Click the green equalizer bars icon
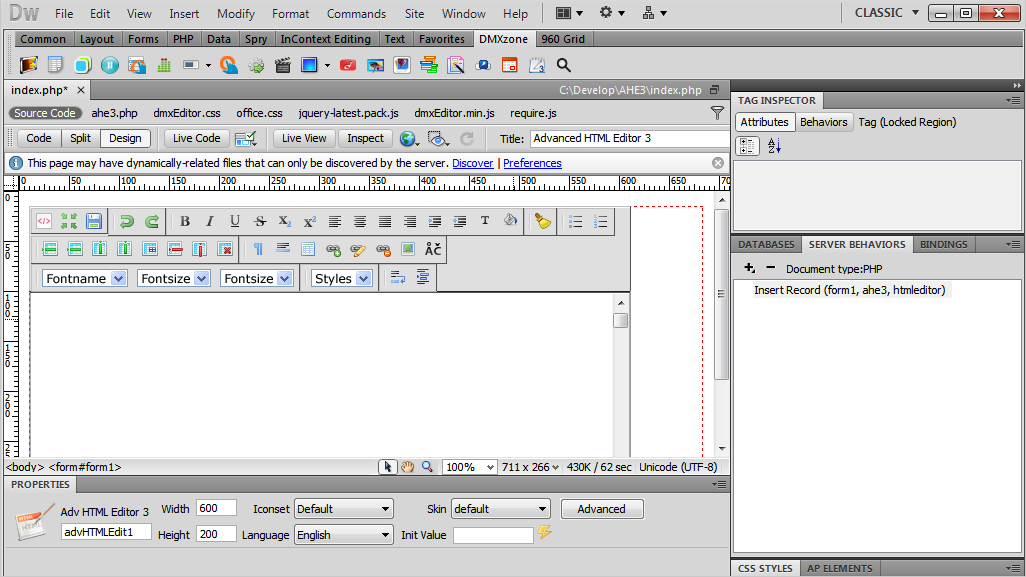 (x=164, y=65)
